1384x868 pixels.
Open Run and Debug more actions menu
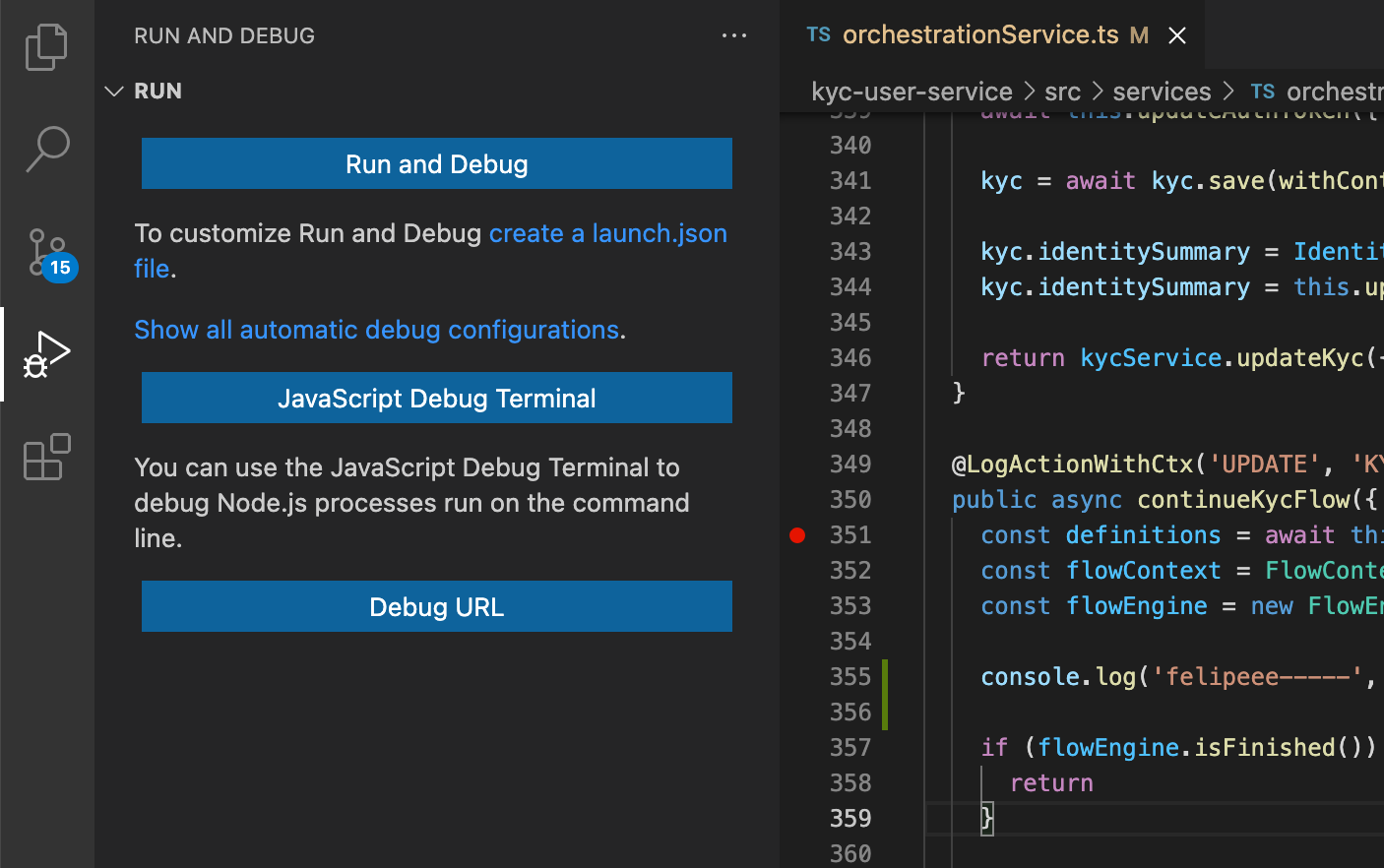(x=734, y=35)
